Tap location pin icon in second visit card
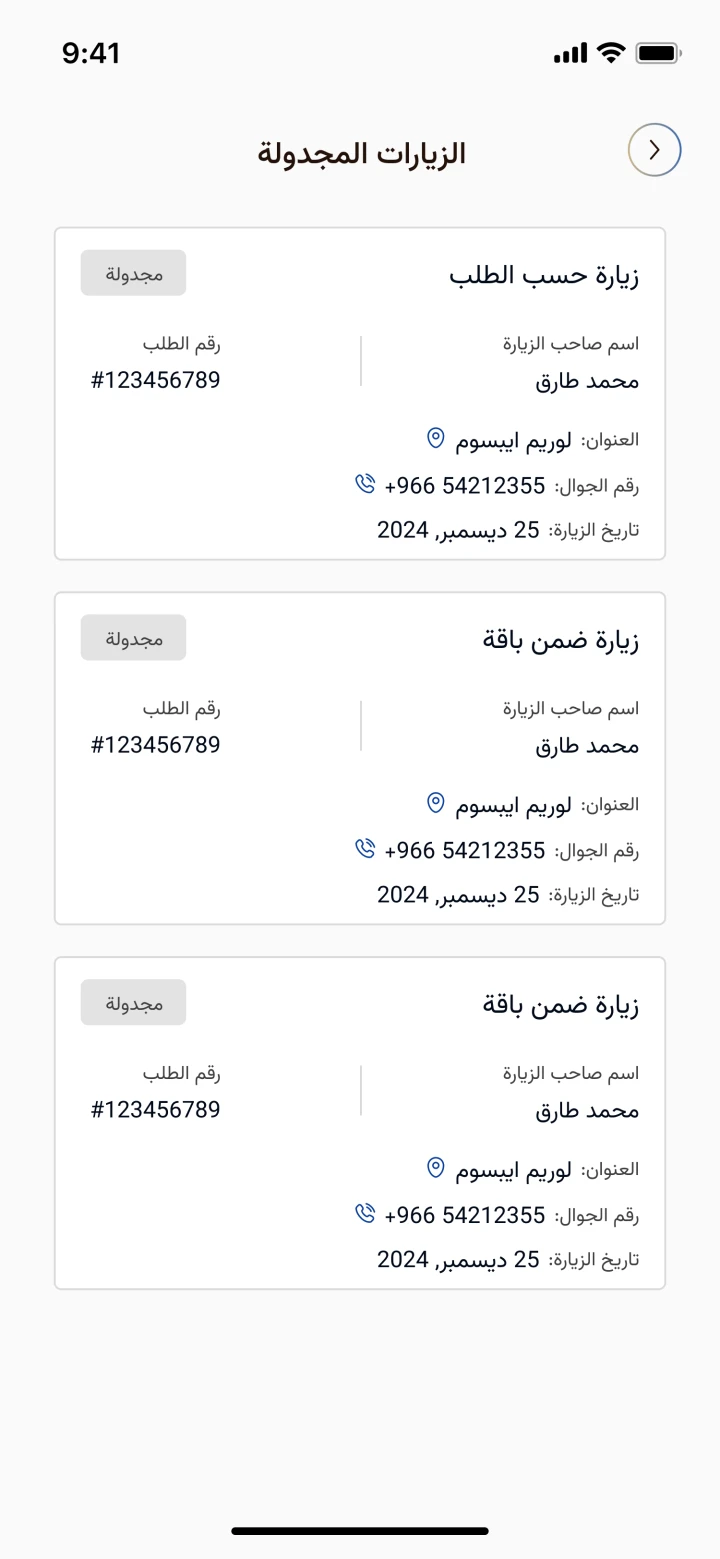This screenshot has width=720, height=1559. [435, 803]
